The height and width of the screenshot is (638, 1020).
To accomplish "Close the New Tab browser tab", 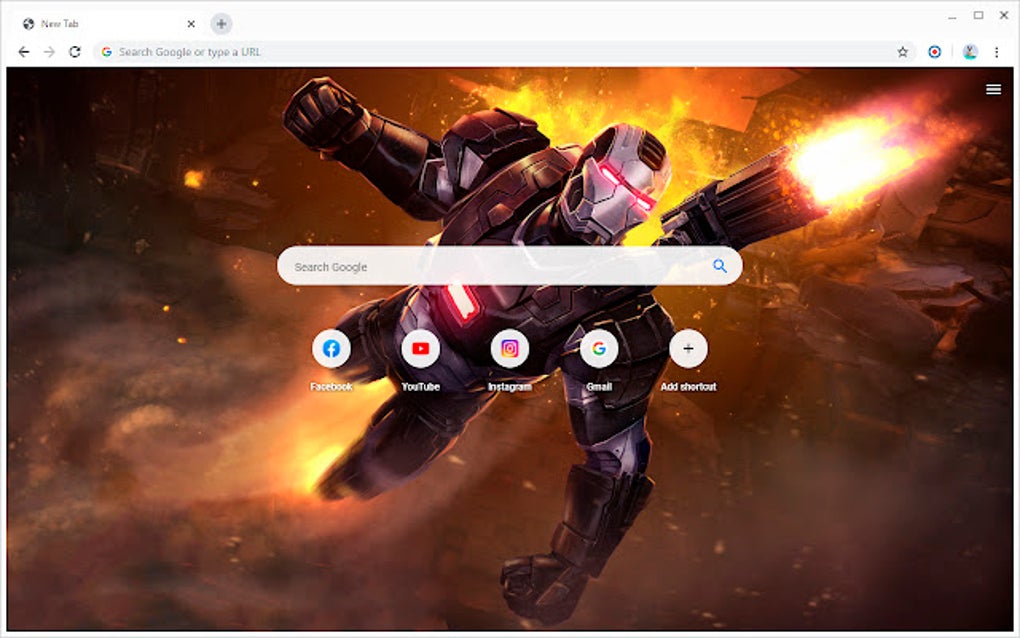I will [x=190, y=23].
